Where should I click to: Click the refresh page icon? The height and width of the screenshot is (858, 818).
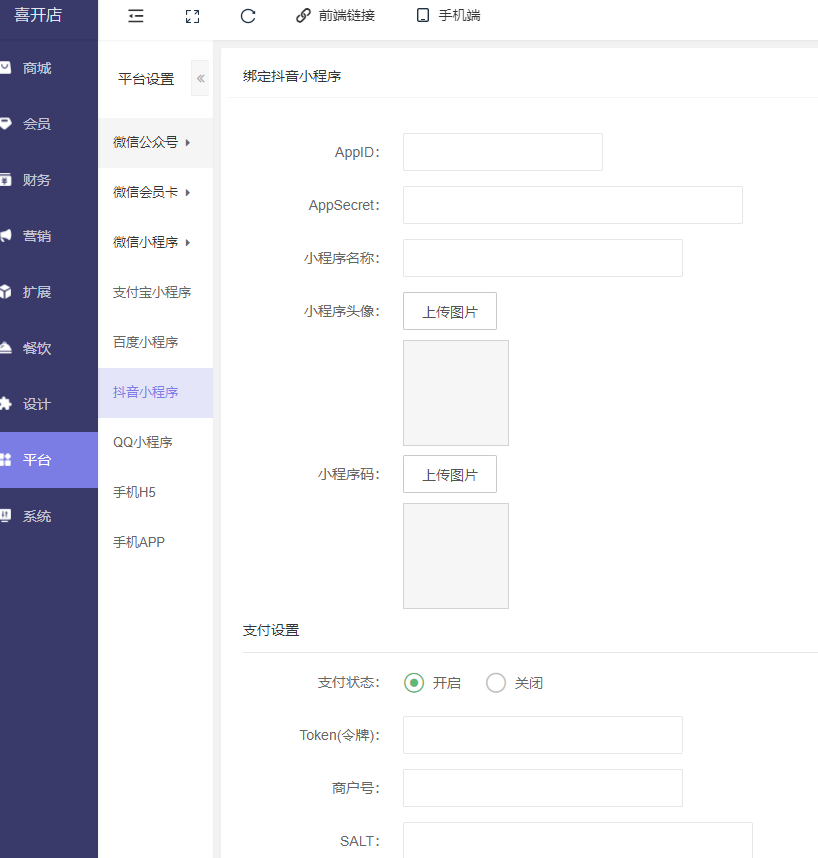[248, 16]
